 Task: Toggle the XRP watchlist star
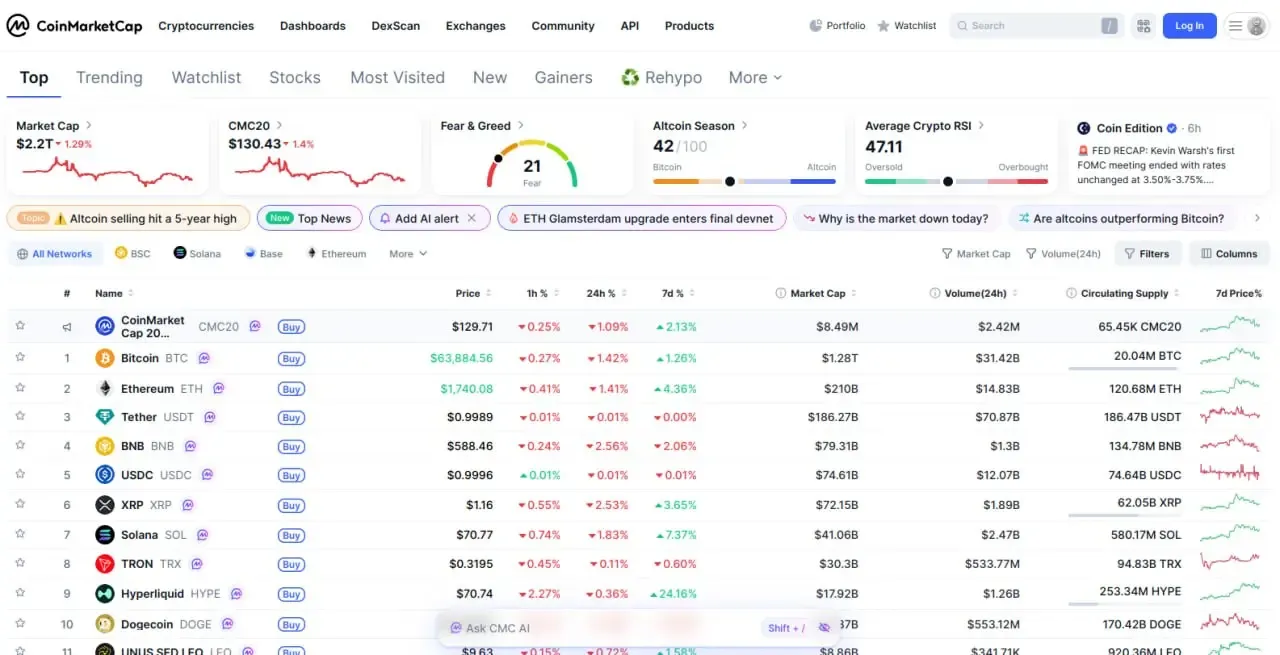click(20, 504)
